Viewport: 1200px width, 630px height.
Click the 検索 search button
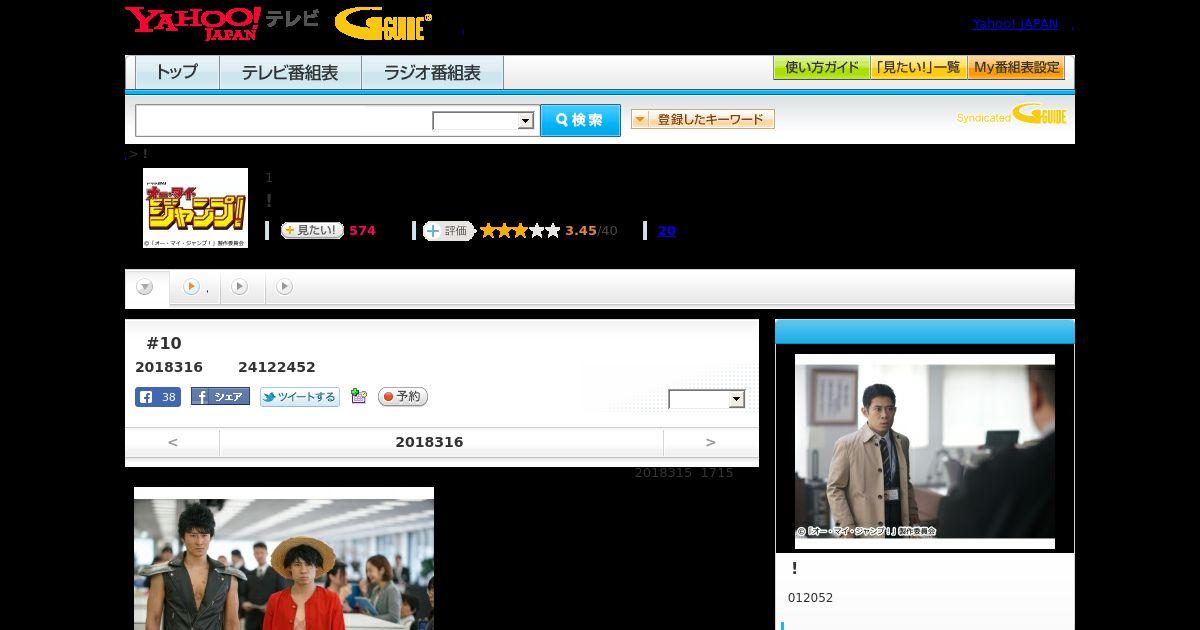(580, 120)
